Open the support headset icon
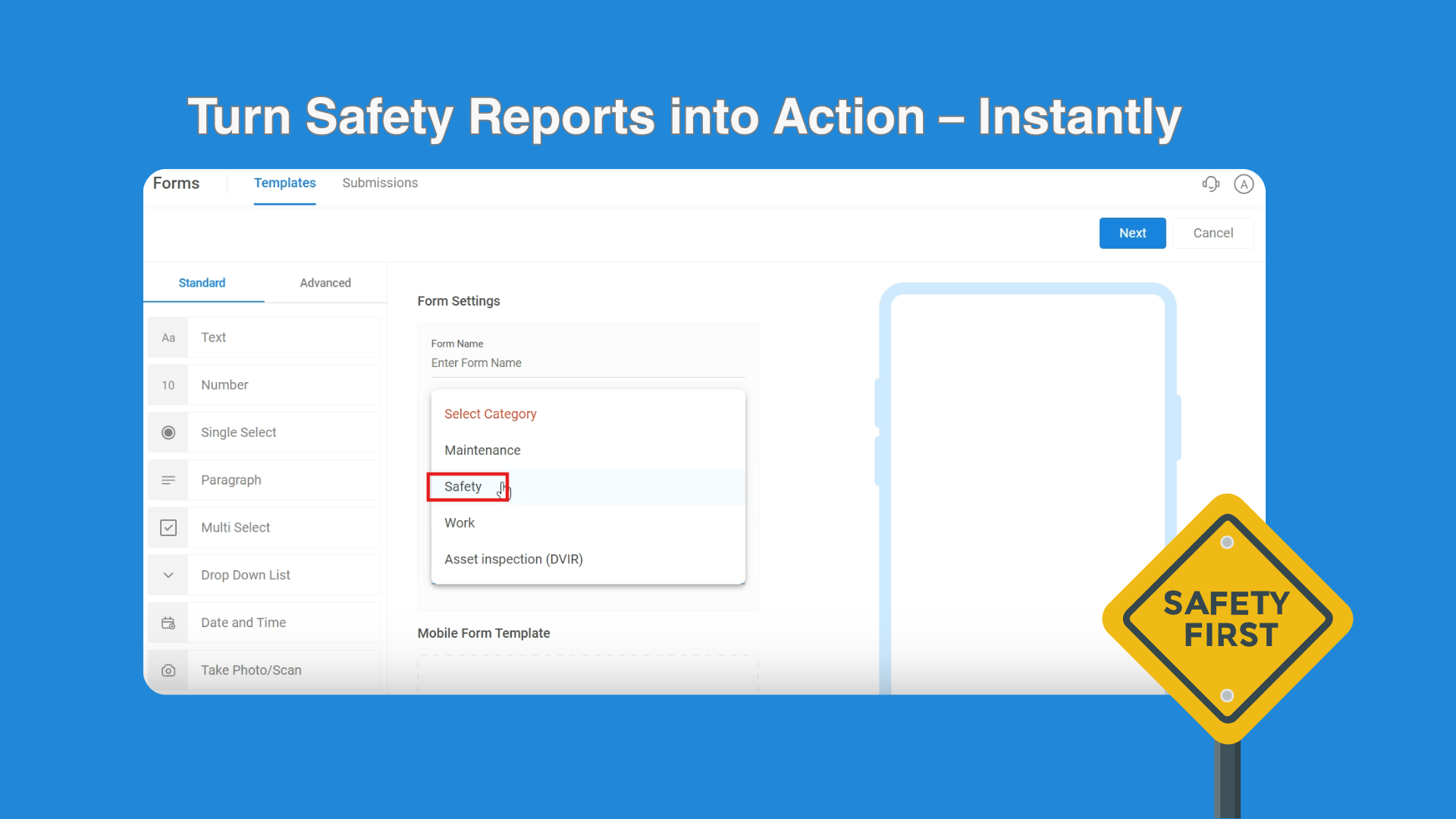The height and width of the screenshot is (819, 1456). pyautogui.click(x=1210, y=184)
